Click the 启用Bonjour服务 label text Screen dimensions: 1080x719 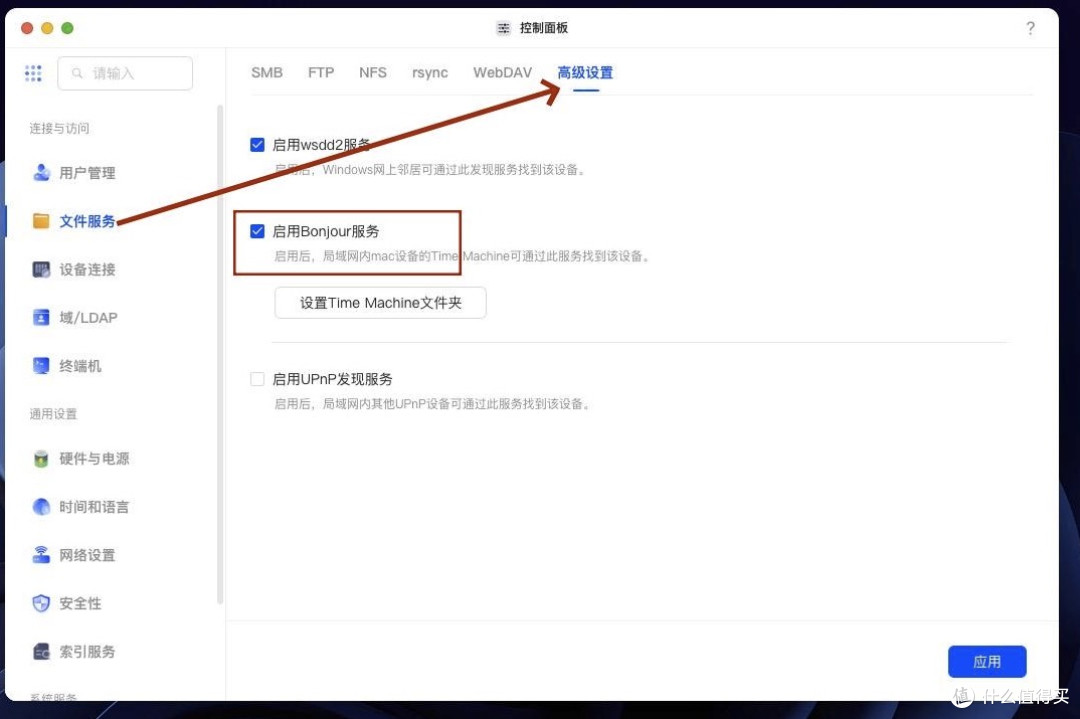[x=326, y=231]
